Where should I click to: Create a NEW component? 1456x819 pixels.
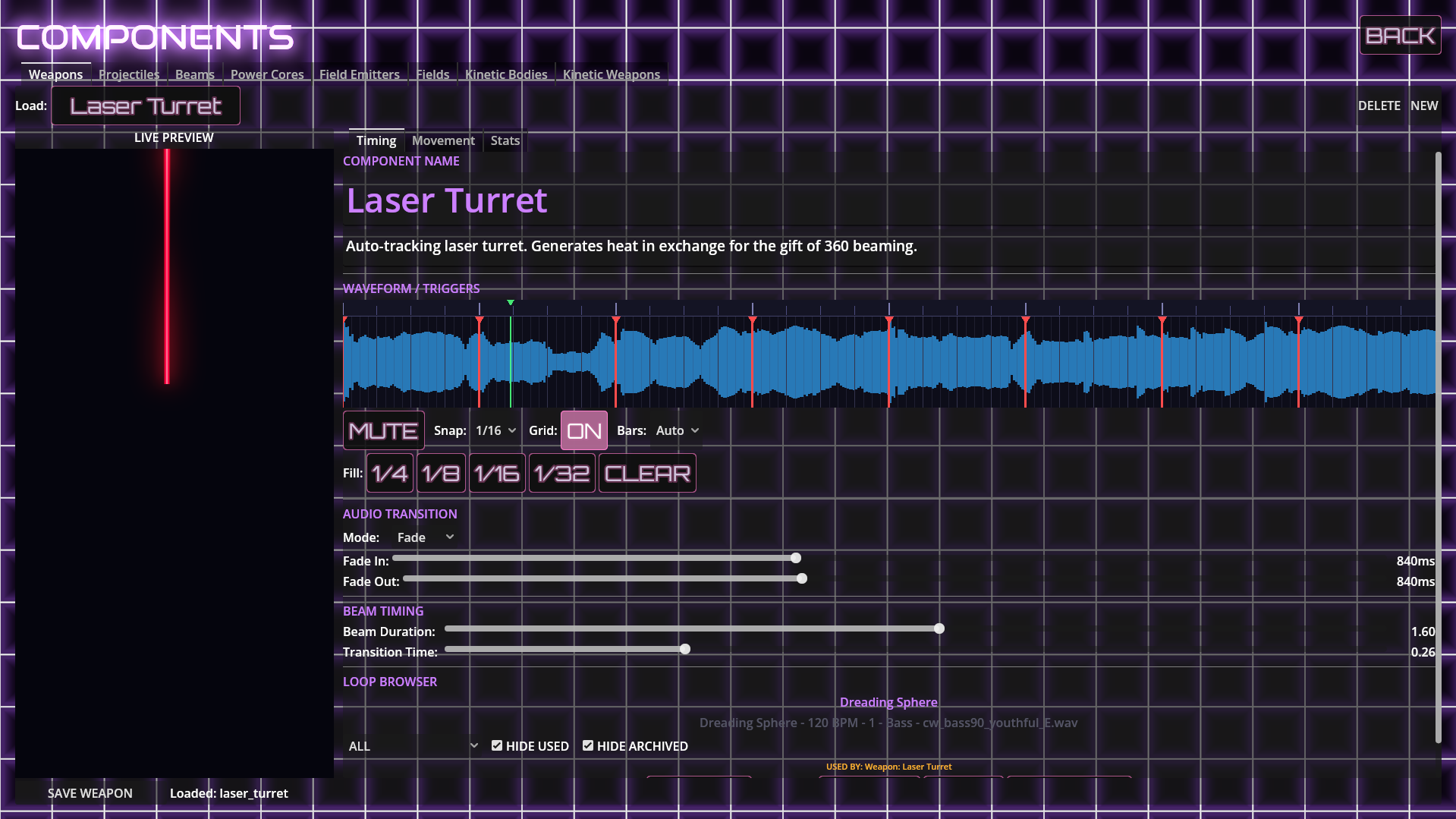click(1424, 106)
